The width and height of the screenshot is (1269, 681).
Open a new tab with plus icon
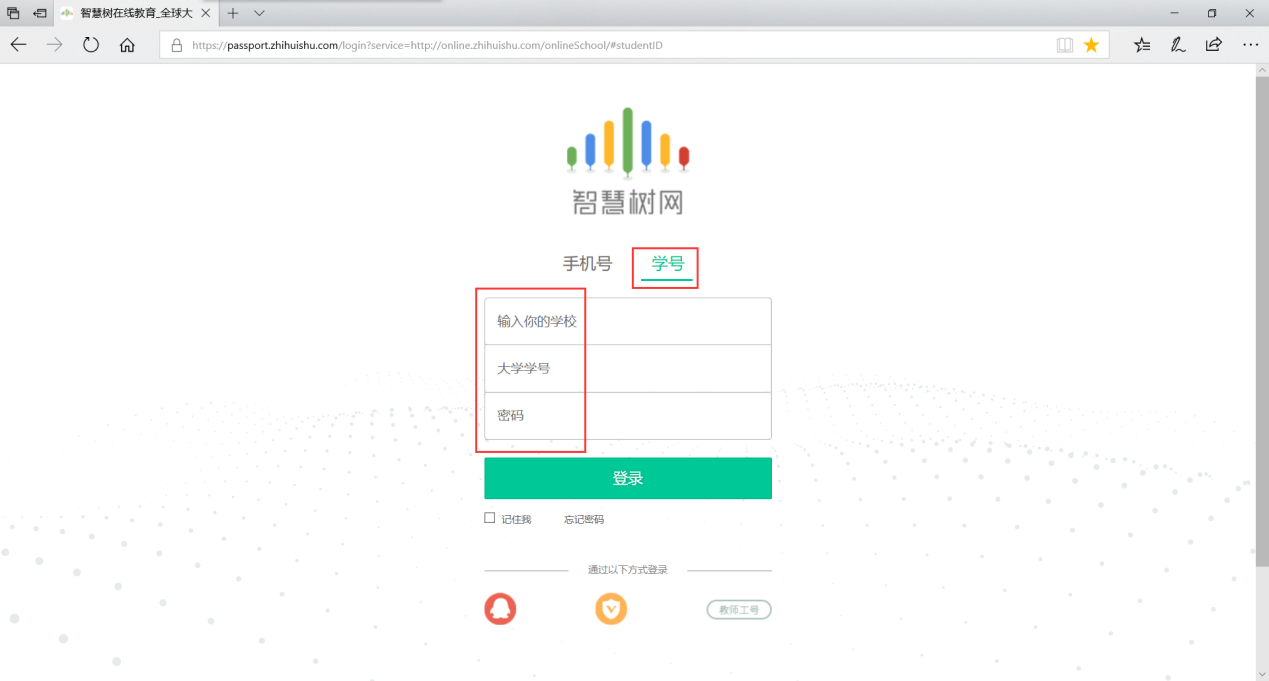click(x=233, y=13)
